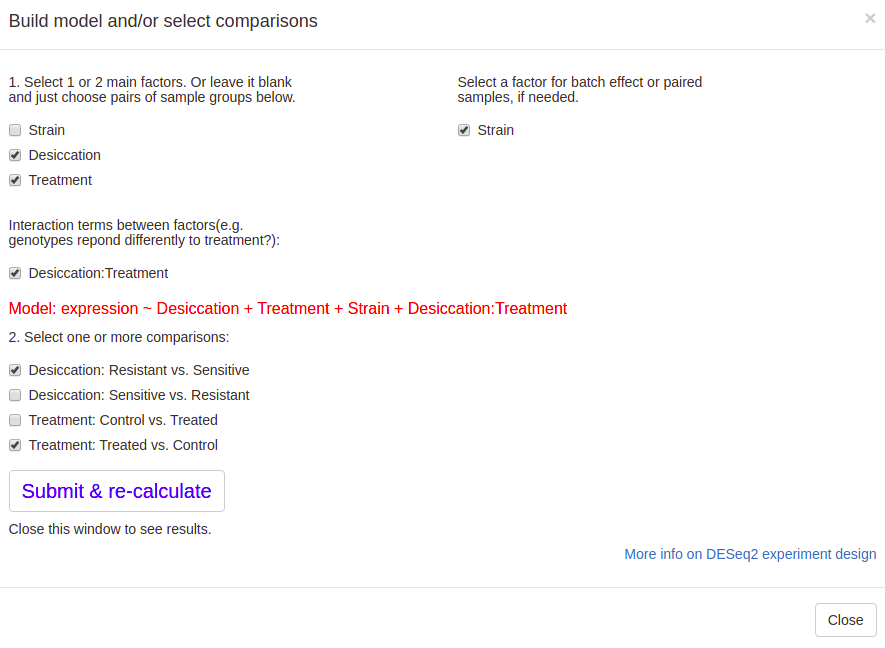Select comparison Desiccation: Sensitive vs. Resistant

[15, 395]
